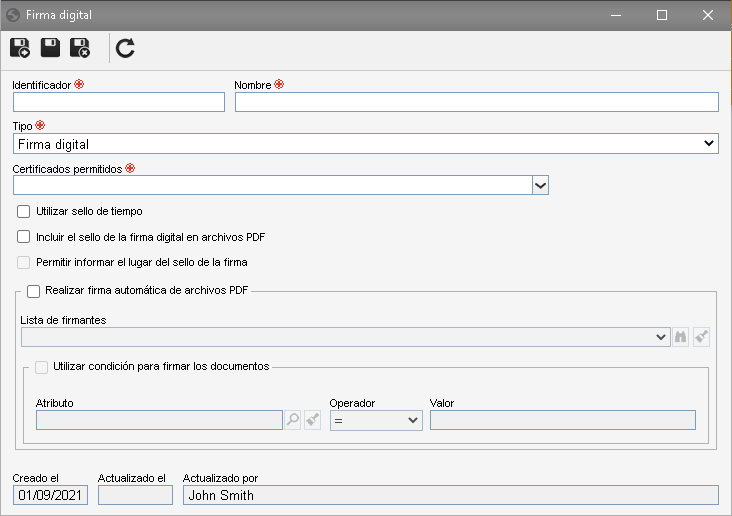
Task: Click the Identificador text field
Action: pyautogui.click(x=119, y=102)
